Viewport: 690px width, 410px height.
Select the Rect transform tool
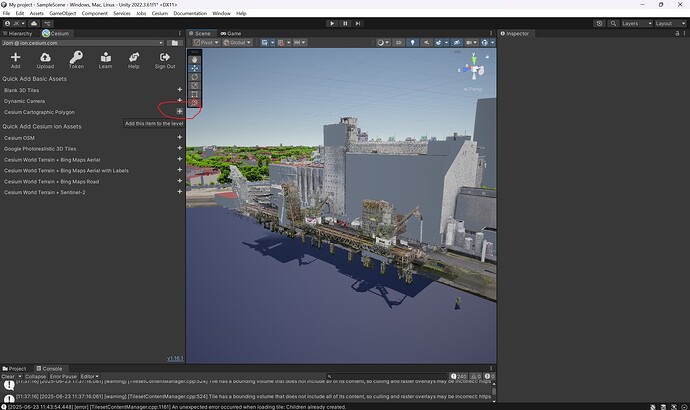[x=195, y=94]
